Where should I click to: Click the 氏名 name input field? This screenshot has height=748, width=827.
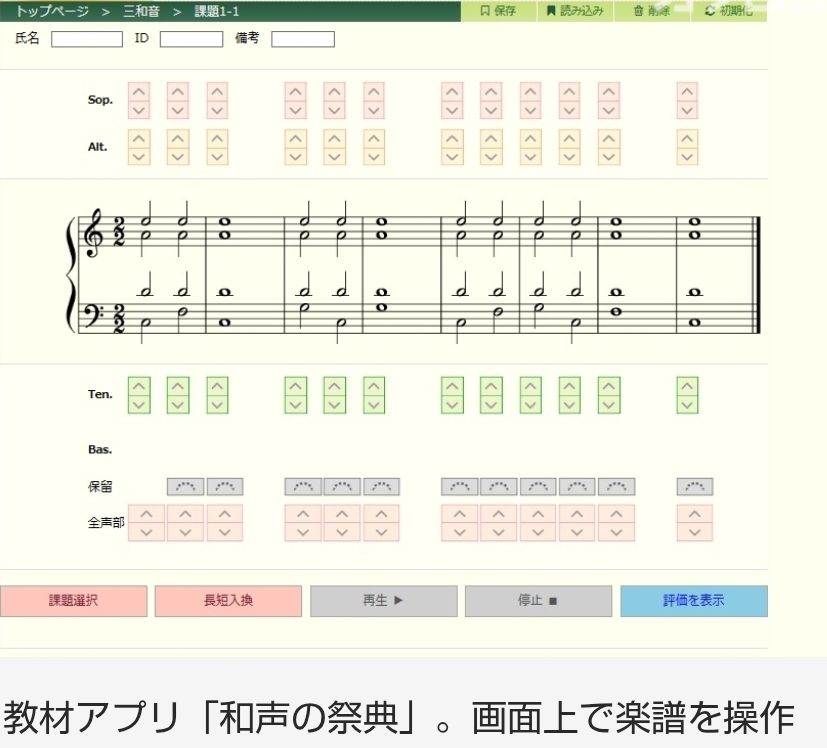pos(86,40)
